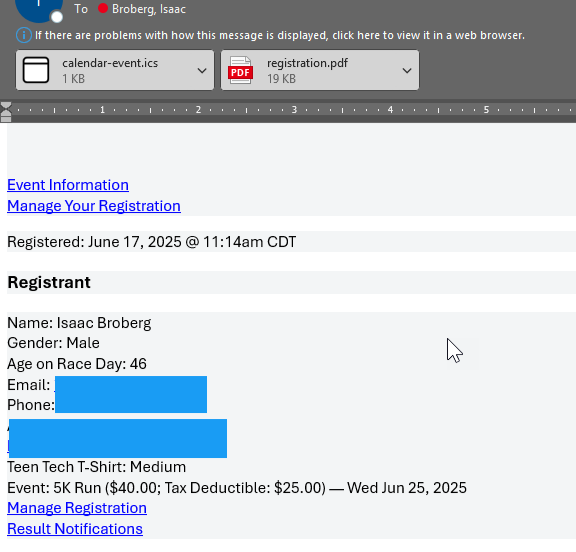
Task: Click the PDF icon for registration.pdf
Action: (x=240, y=70)
